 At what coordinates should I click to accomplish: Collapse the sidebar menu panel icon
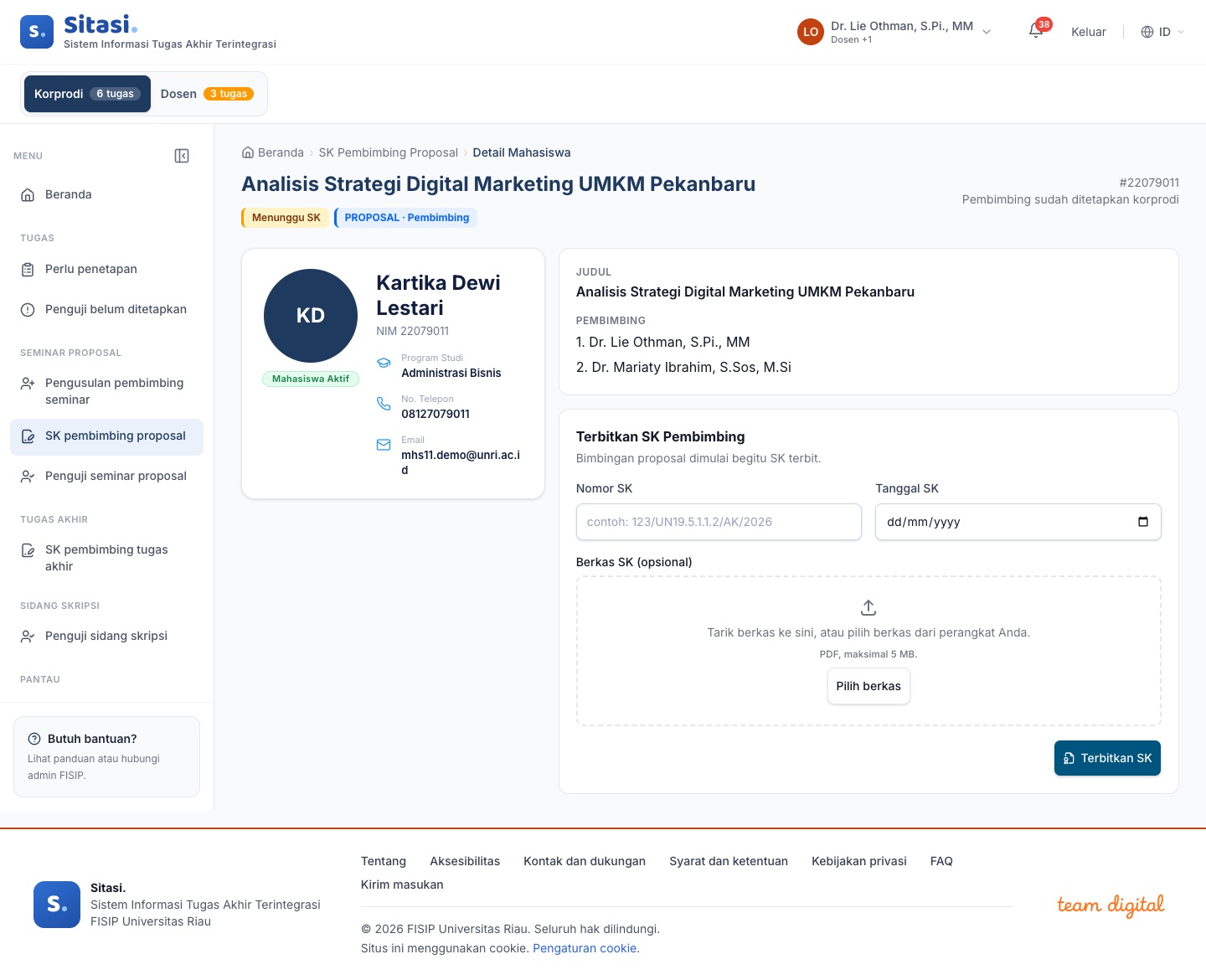(x=182, y=156)
